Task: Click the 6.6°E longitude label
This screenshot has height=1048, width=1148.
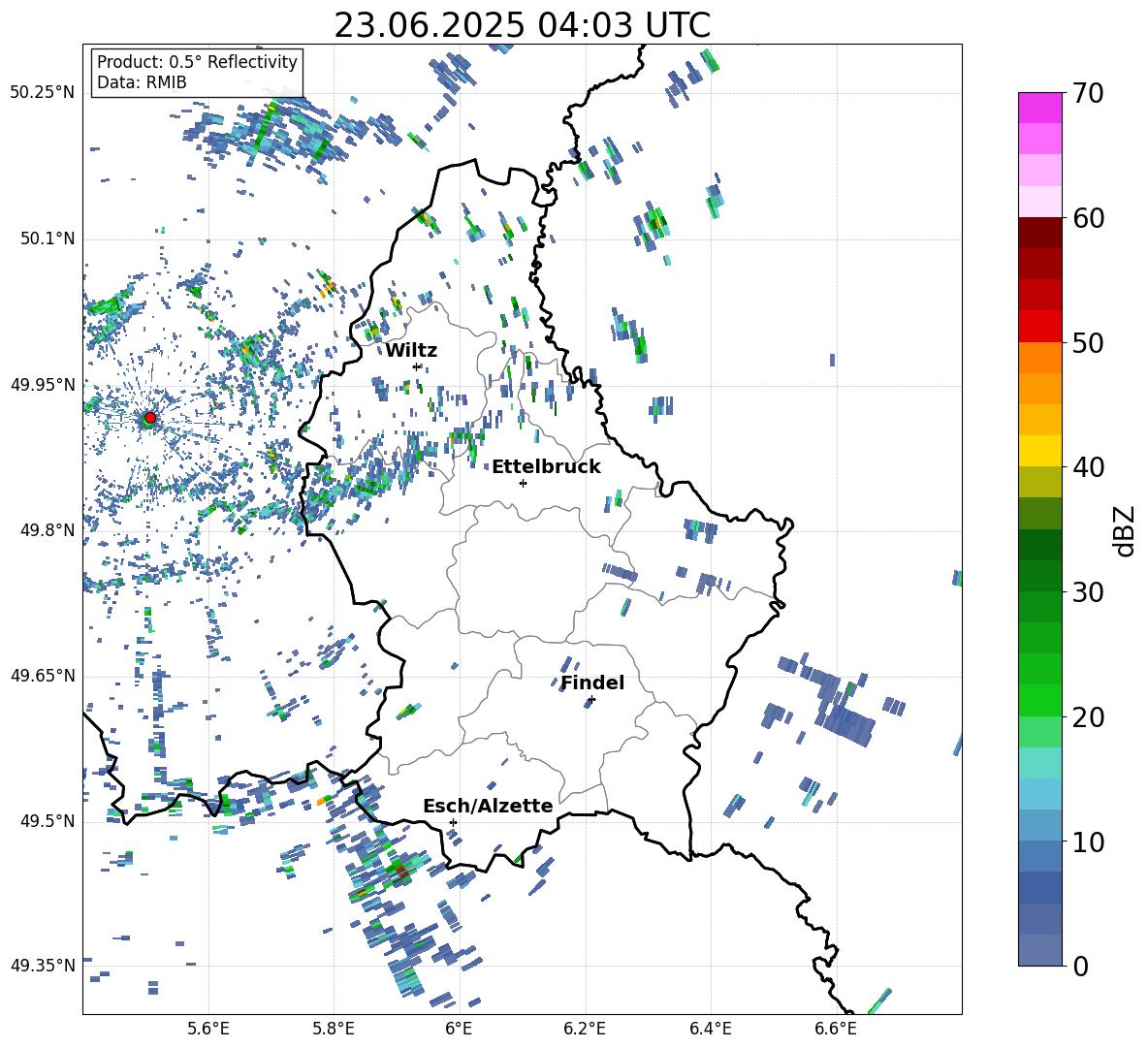Action: pyautogui.click(x=836, y=1029)
